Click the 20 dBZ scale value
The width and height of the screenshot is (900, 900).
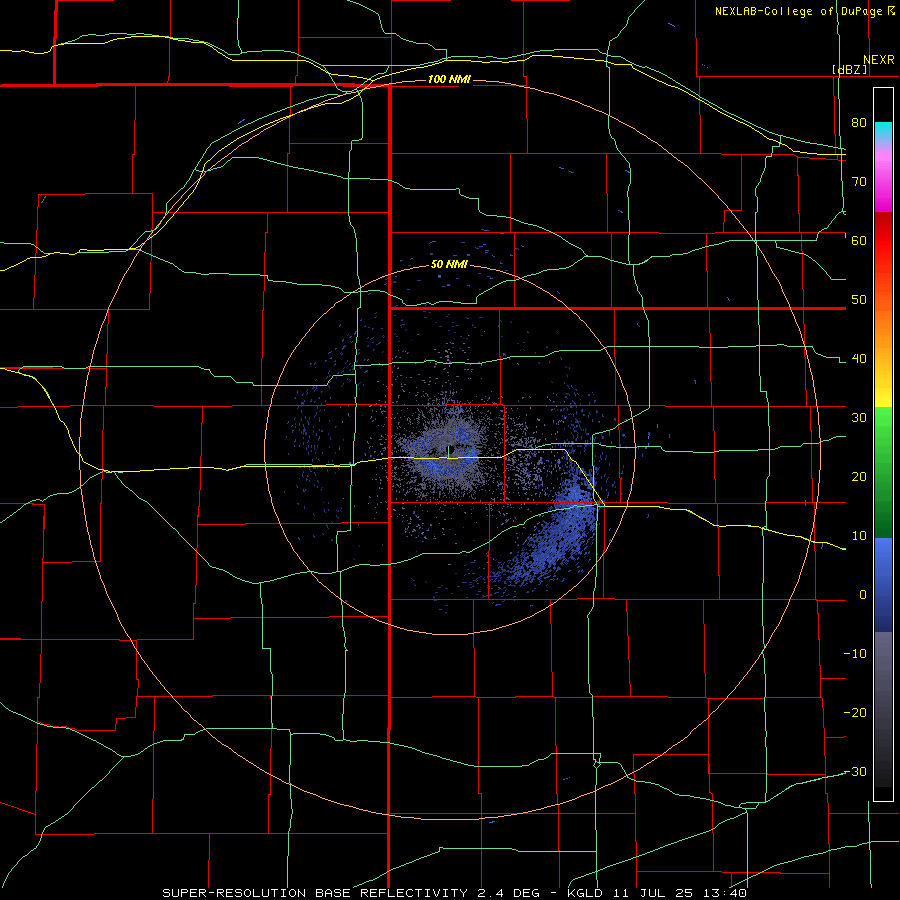click(x=859, y=476)
